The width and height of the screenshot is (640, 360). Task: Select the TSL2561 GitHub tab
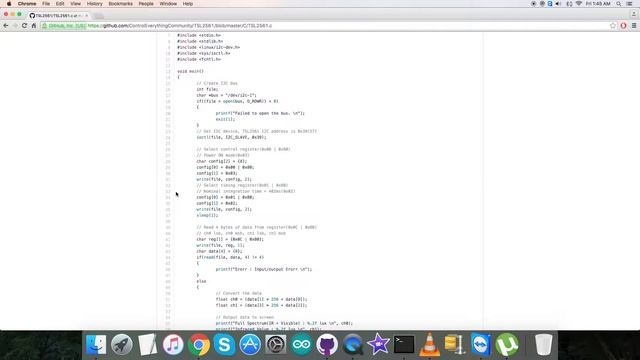(x=58, y=16)
